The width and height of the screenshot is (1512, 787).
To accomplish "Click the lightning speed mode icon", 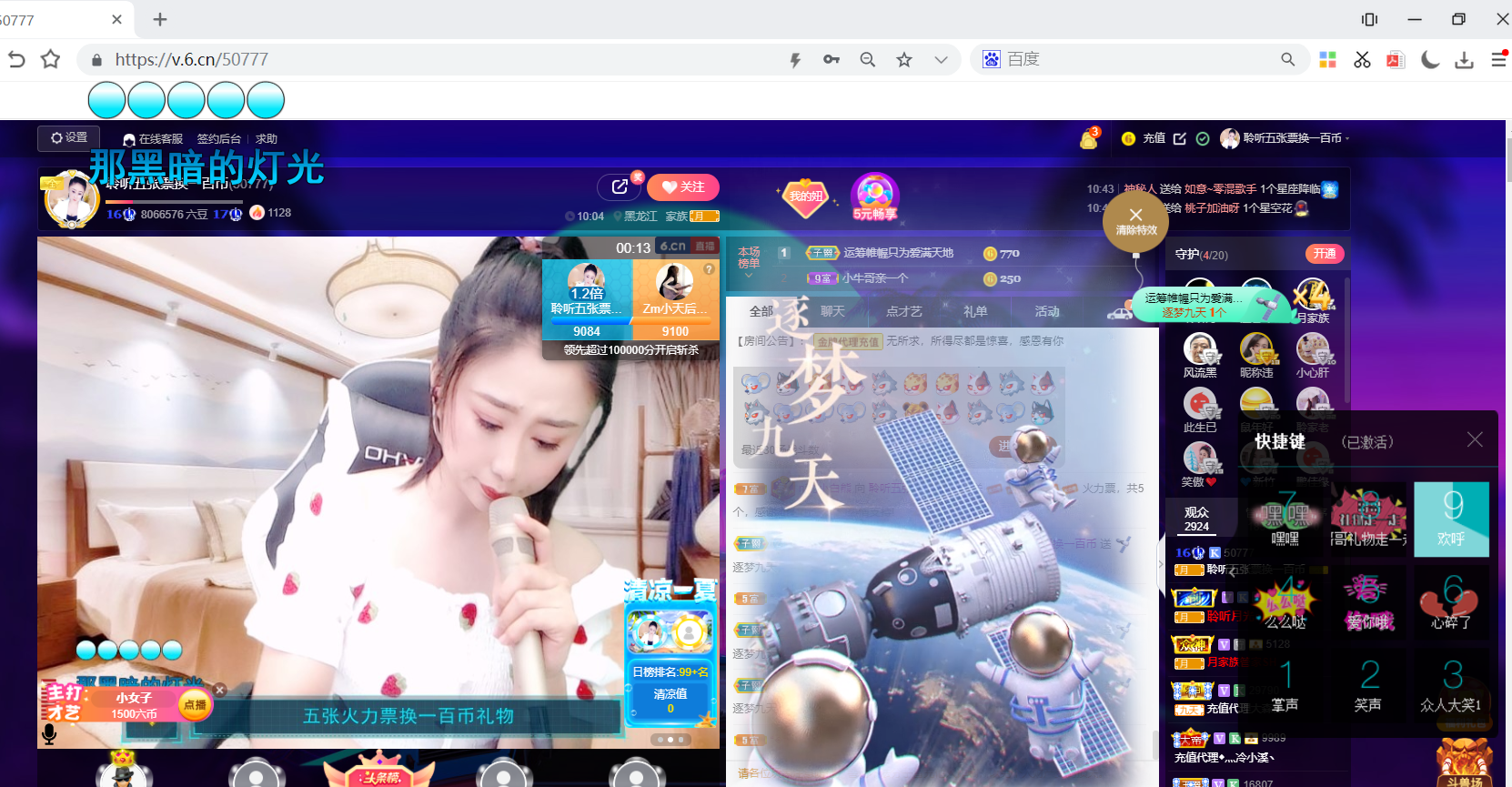I will click(x=795, y=60).
